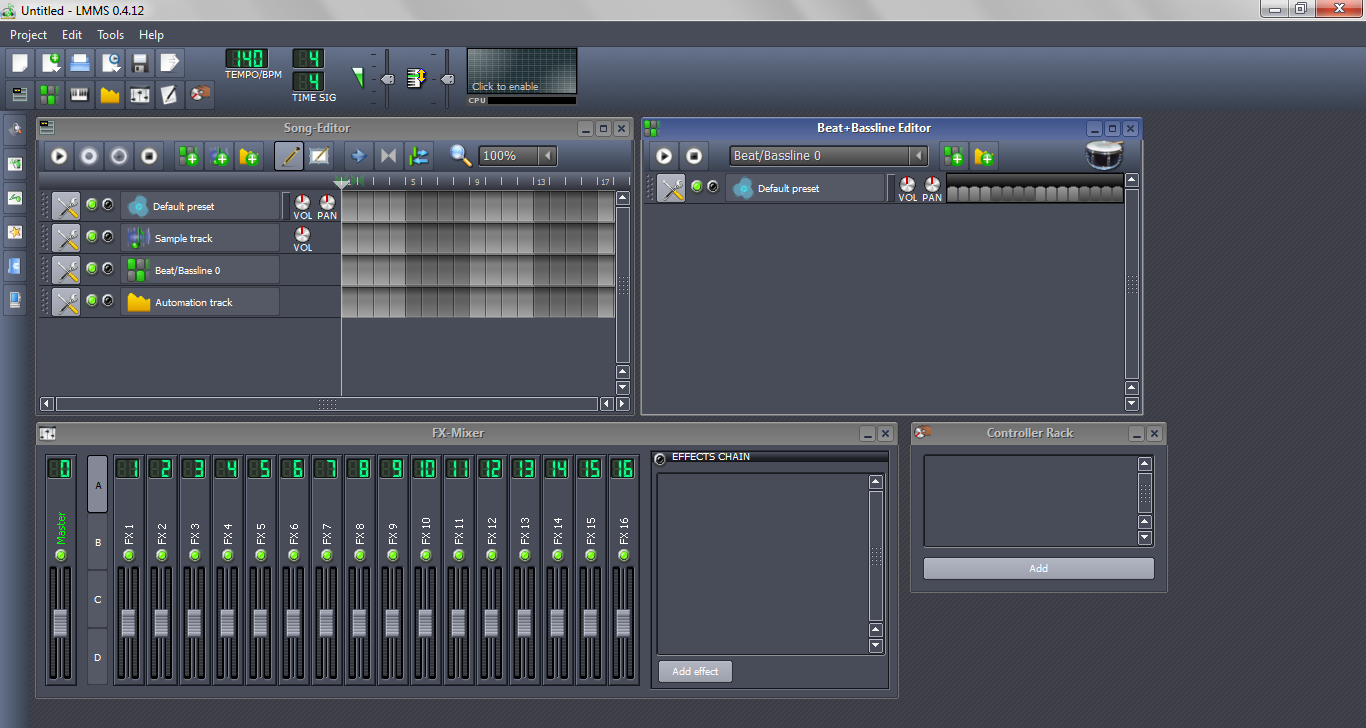This screenshot has width=1366, height=728.
Task: Click the Add effect button
Action: (694, 671)
